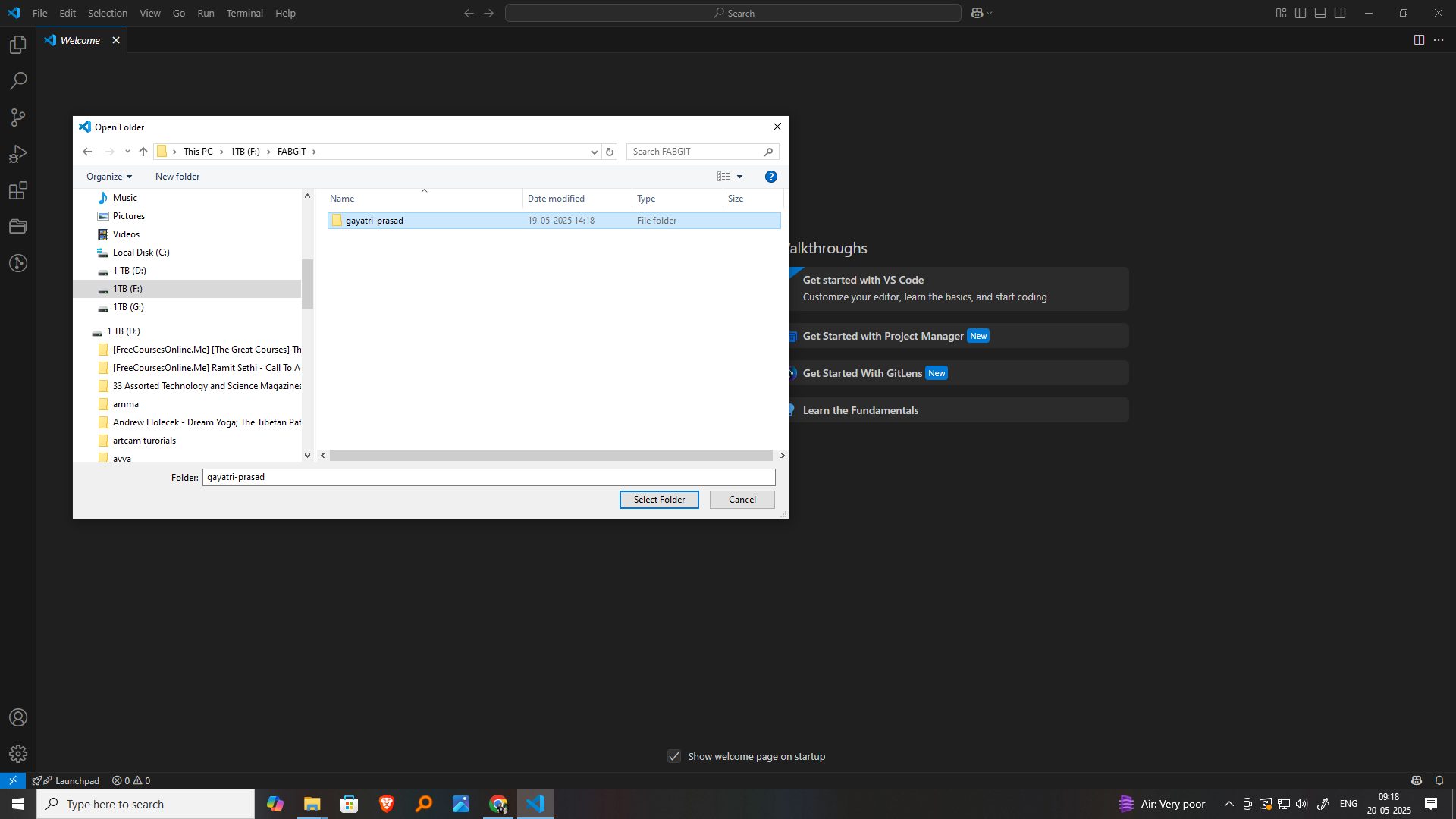Click VS Code command center search box

[x=733, y=13]
